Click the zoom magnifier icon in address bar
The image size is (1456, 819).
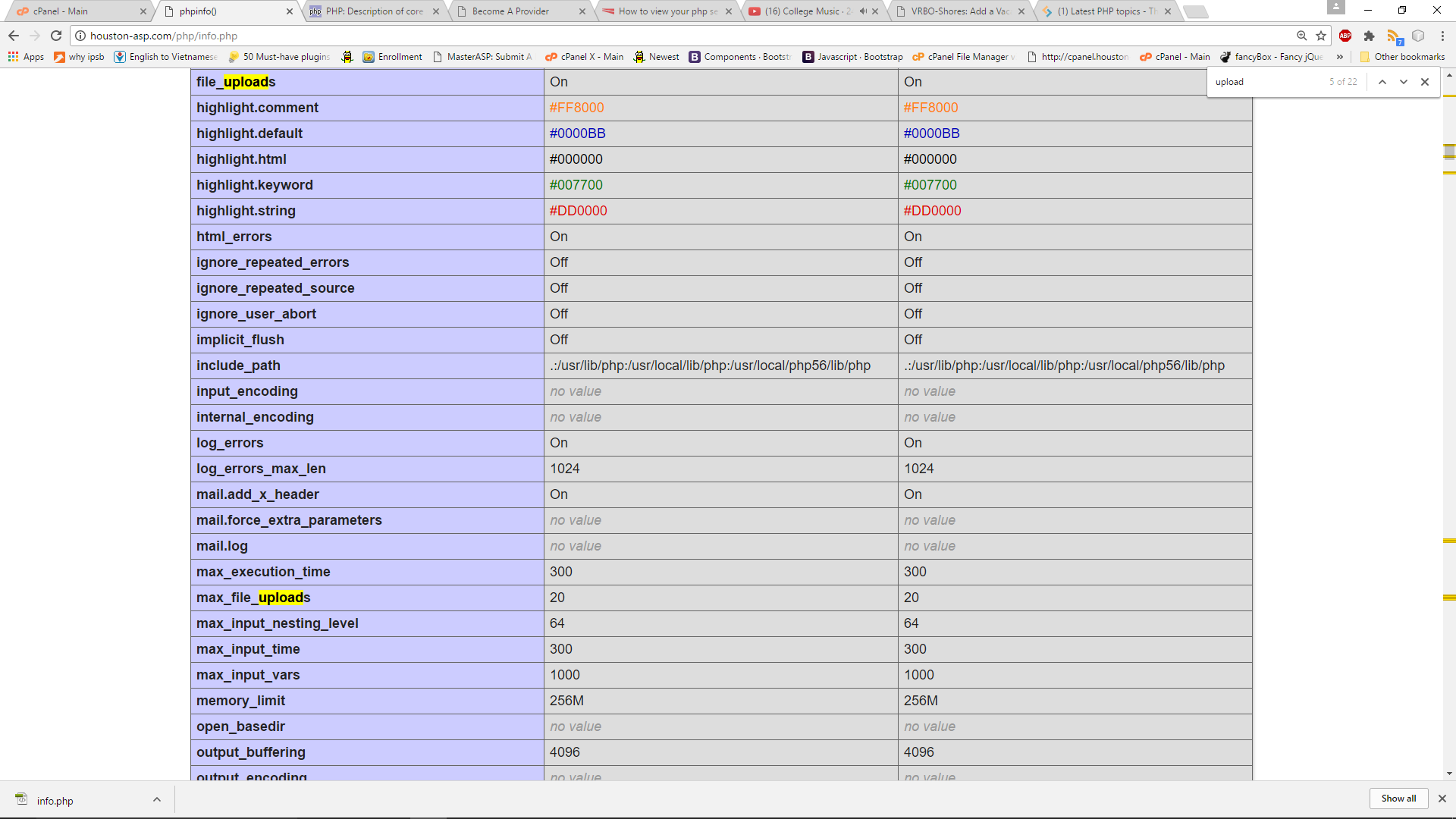pyautogui.click(x=1301, y=36)
